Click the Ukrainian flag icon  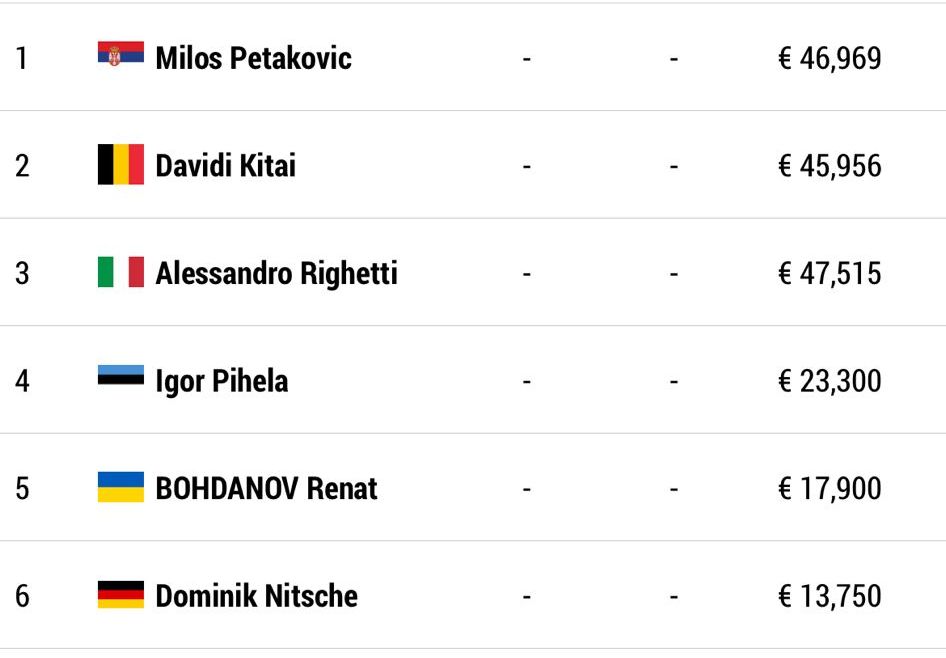pyautogui.click(x=121, y=487)
